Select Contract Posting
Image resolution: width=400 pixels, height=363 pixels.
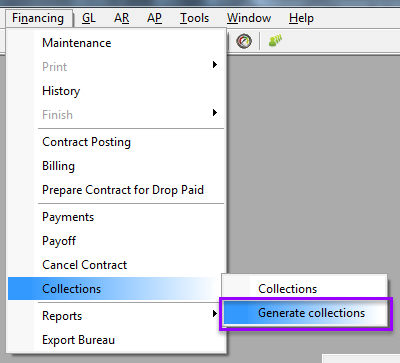(116, 142)
